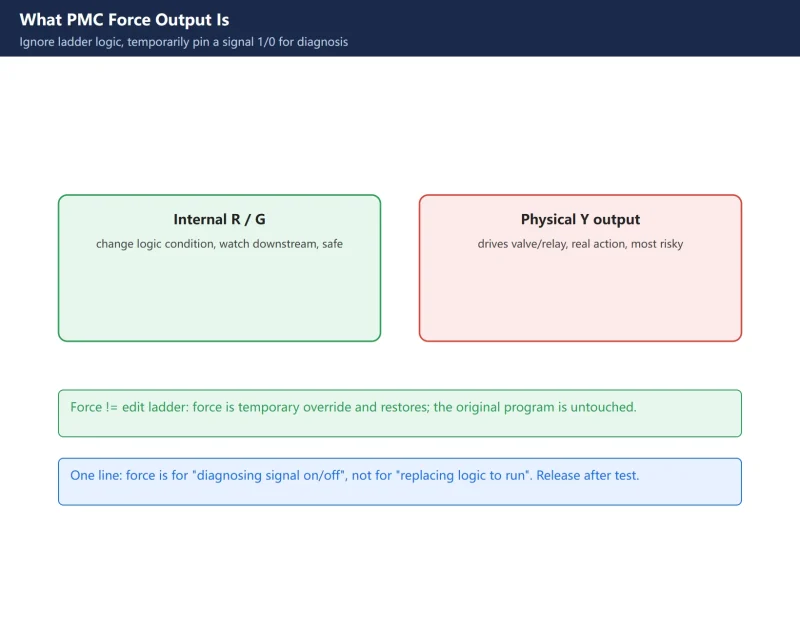Click the 'Internal R / G' heading
This screenshot has height=624, width=800.
coord(219,219)
